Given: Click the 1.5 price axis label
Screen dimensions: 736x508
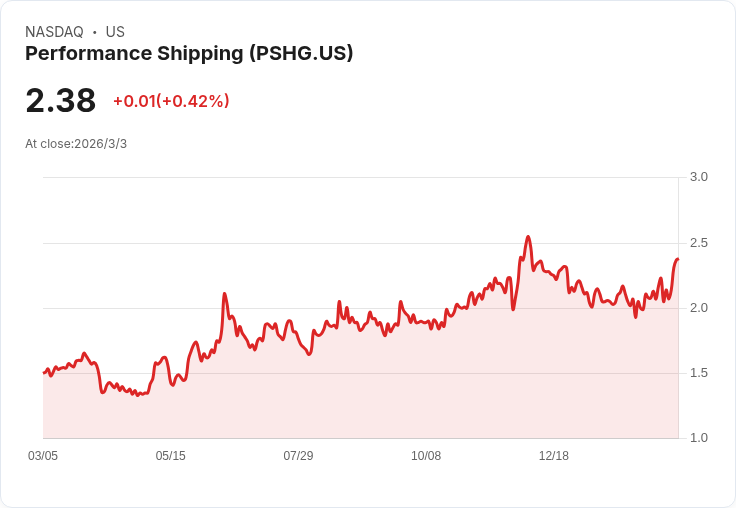Looking at the screenshot, I should 699,373.
